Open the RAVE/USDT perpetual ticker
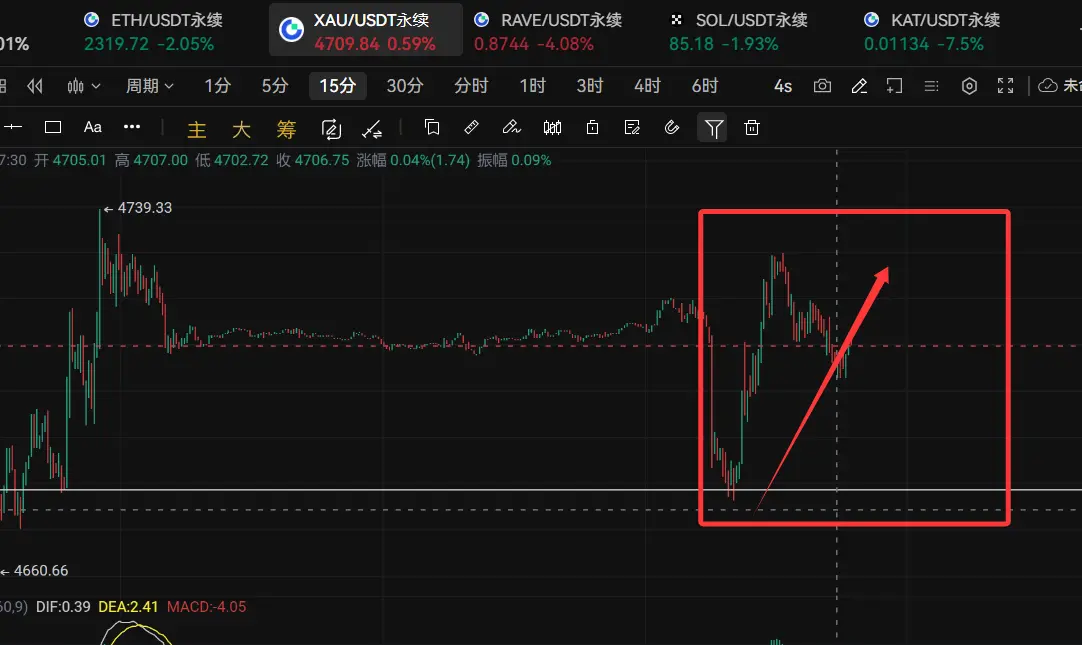This screenshot has height=645, width=1082. (x=547, y=32)
